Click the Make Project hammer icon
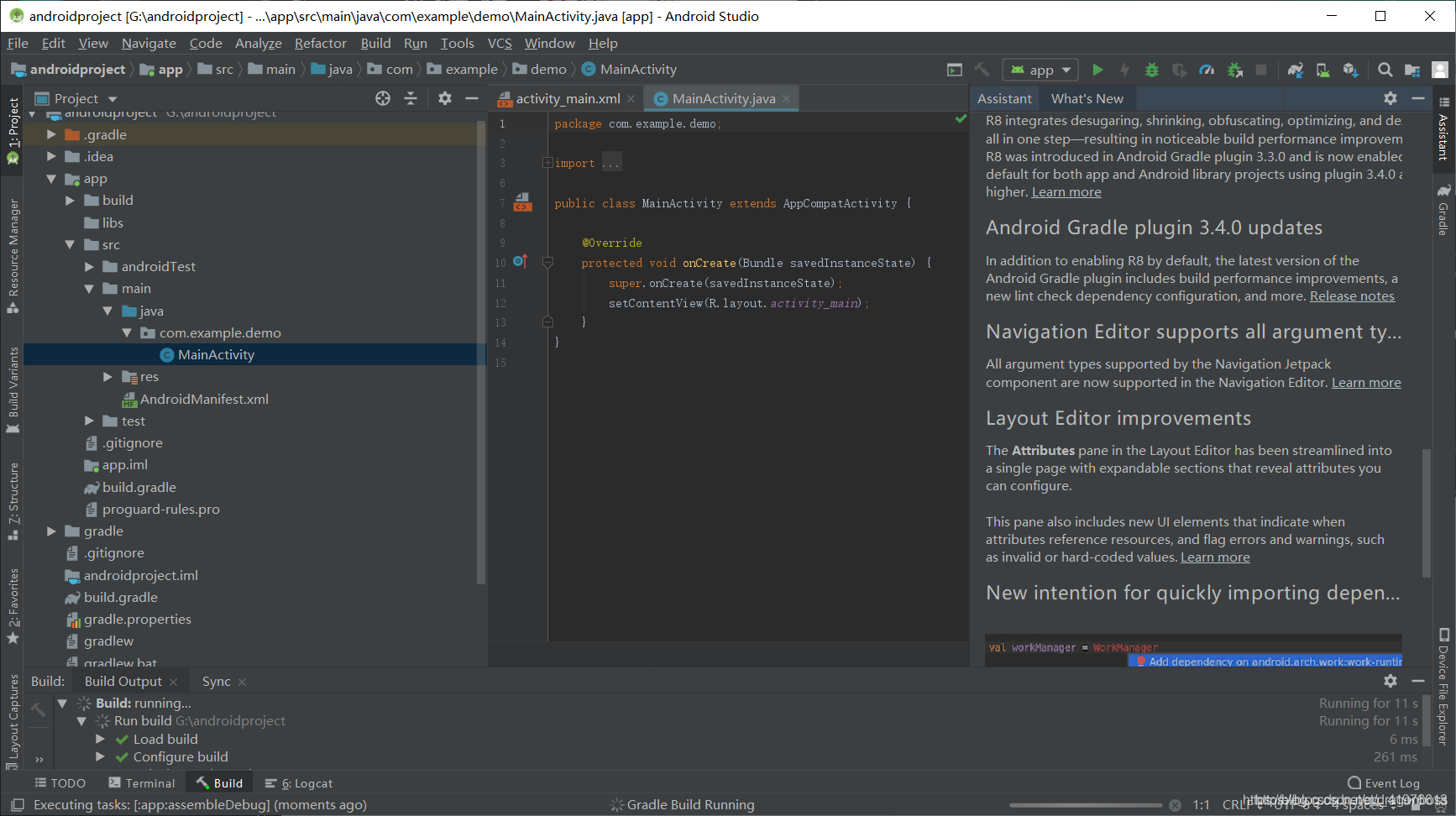Screen dimensions: 1456x816 [982, 70]
